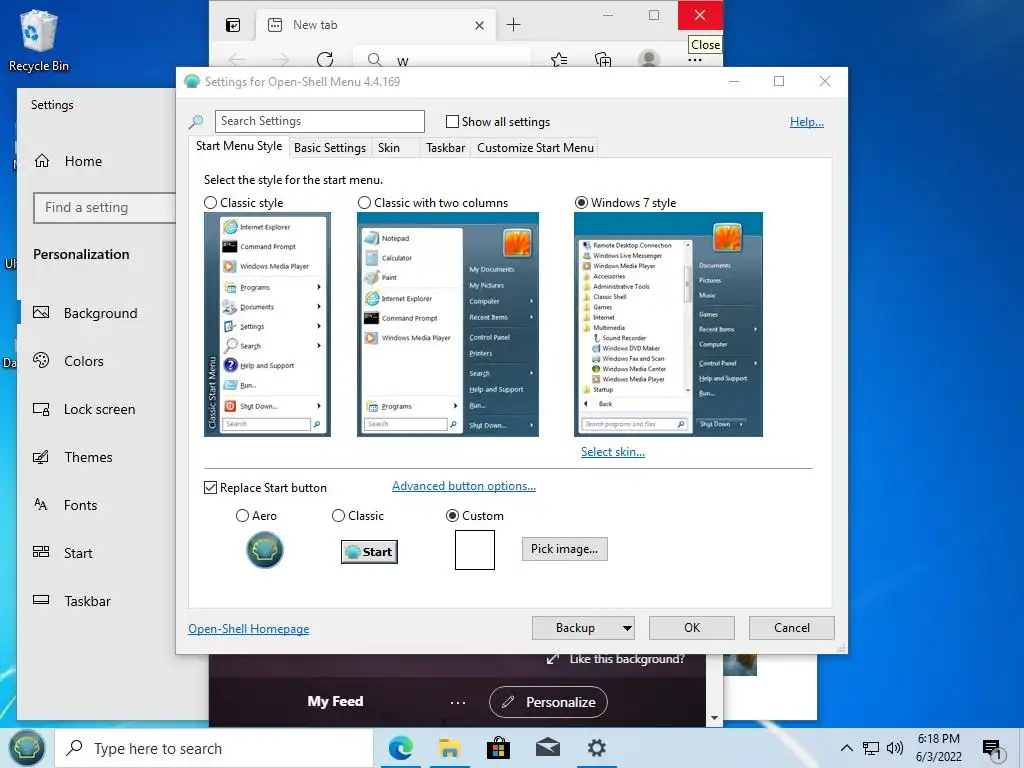Image resolution: width=1024 pixels, height=768 pixels.
Task: Select Aero start button option
Action: click(x=242, y=516)
